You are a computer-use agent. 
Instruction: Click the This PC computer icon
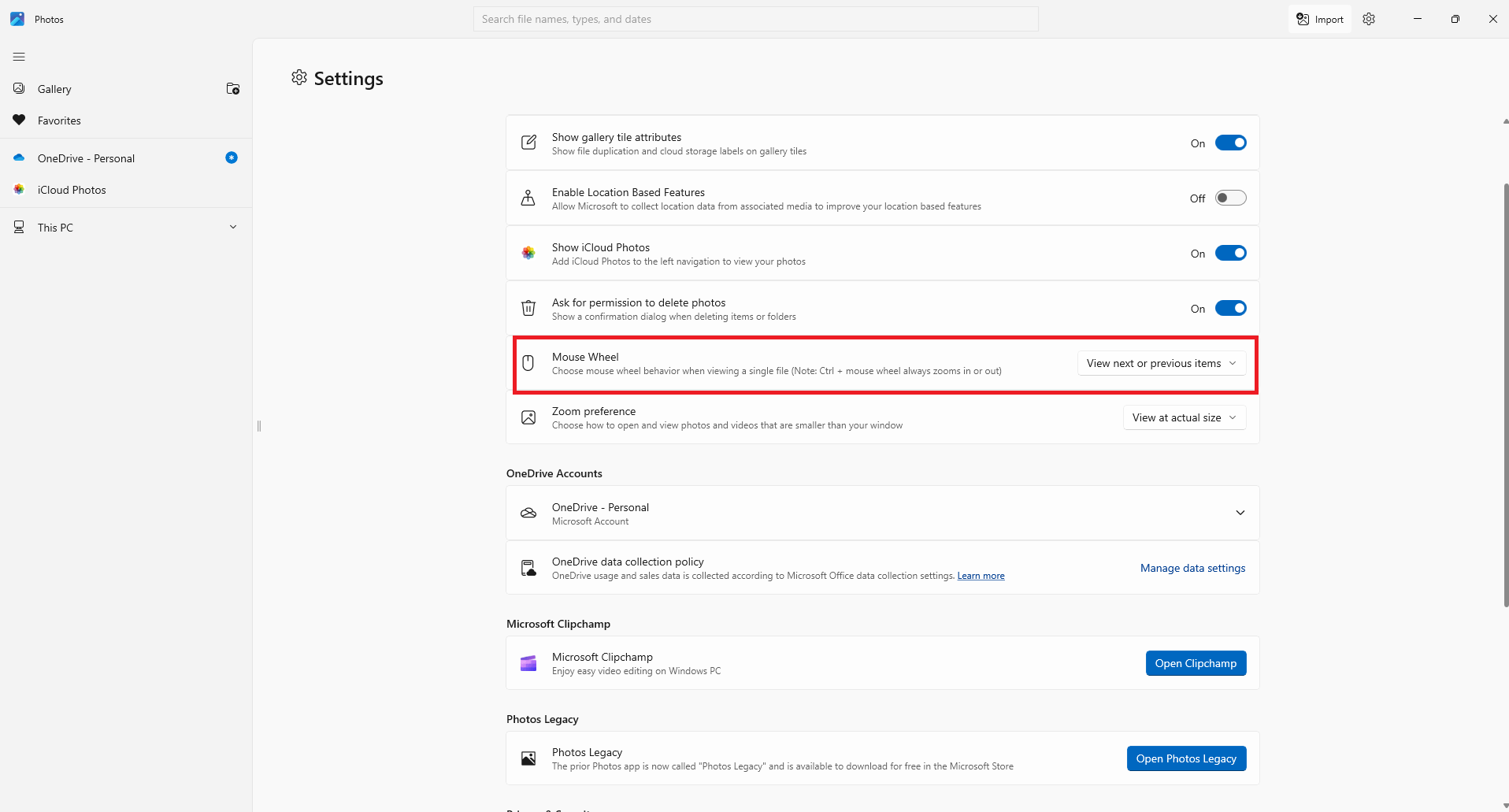pos(19,228)
